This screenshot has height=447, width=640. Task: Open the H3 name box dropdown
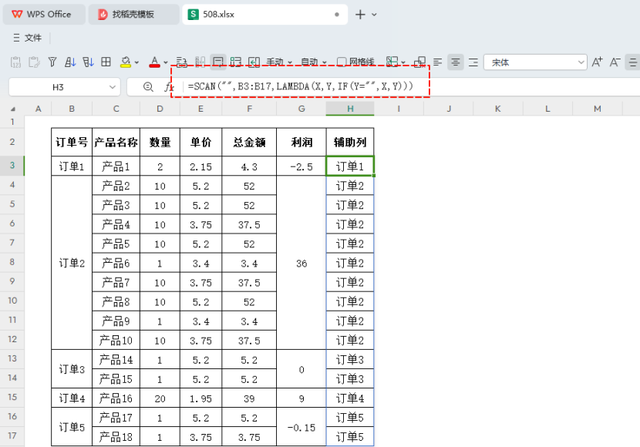point(112,87)
